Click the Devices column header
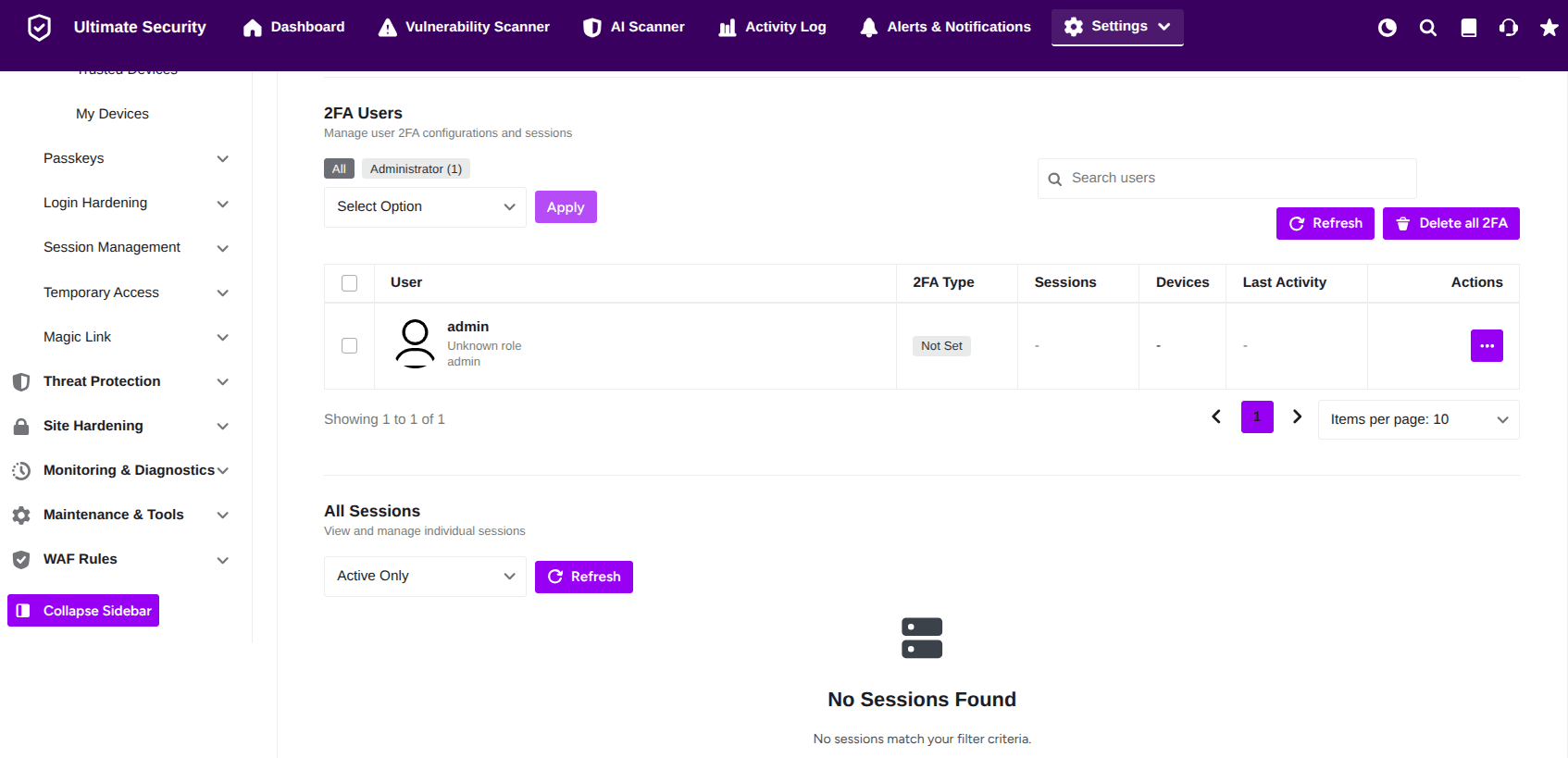 (1182, 282)
